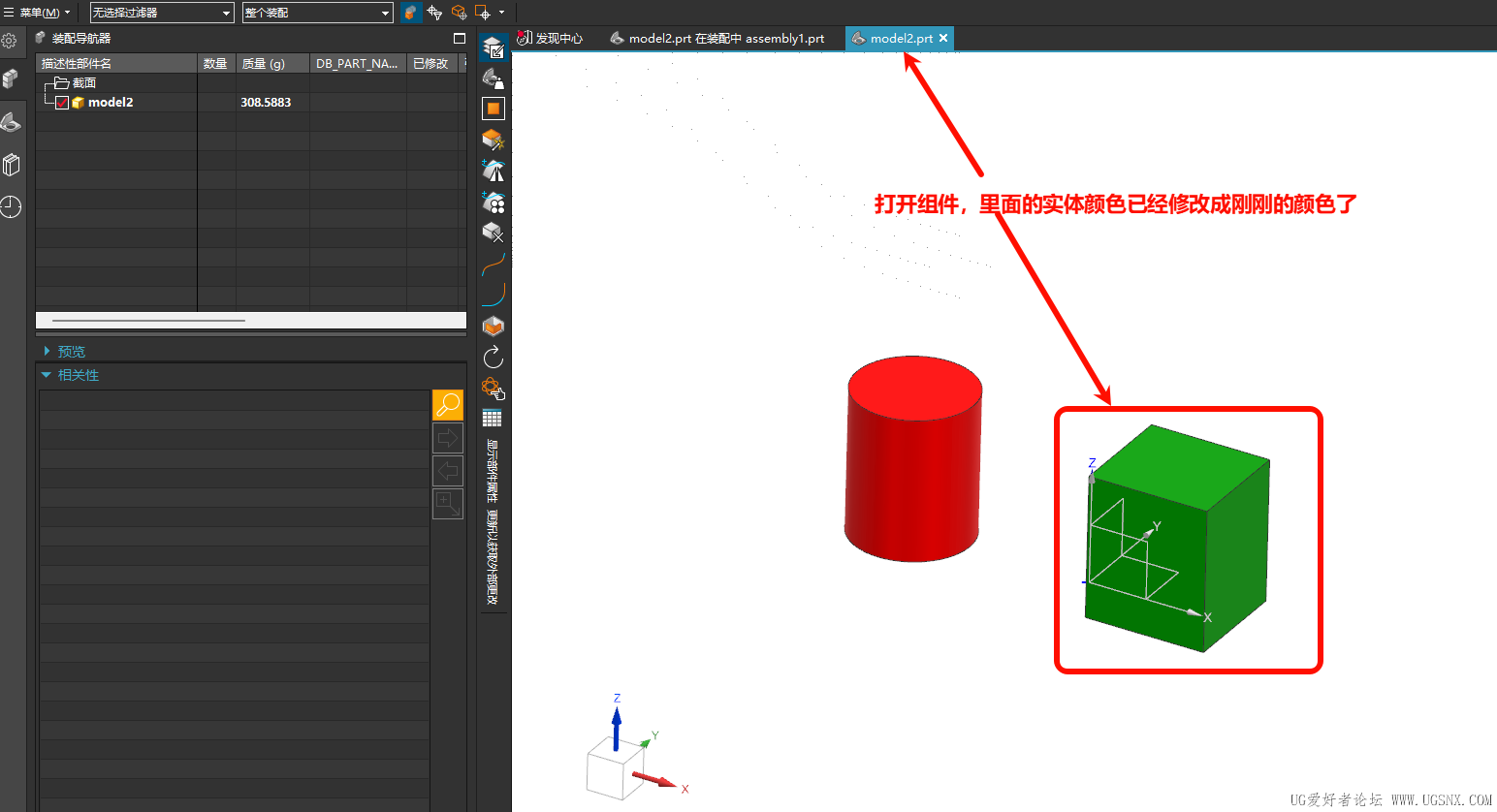1497x812 pixels.
Task: Click the orange square icon in vertical toolbar
Action: point(494,109)
